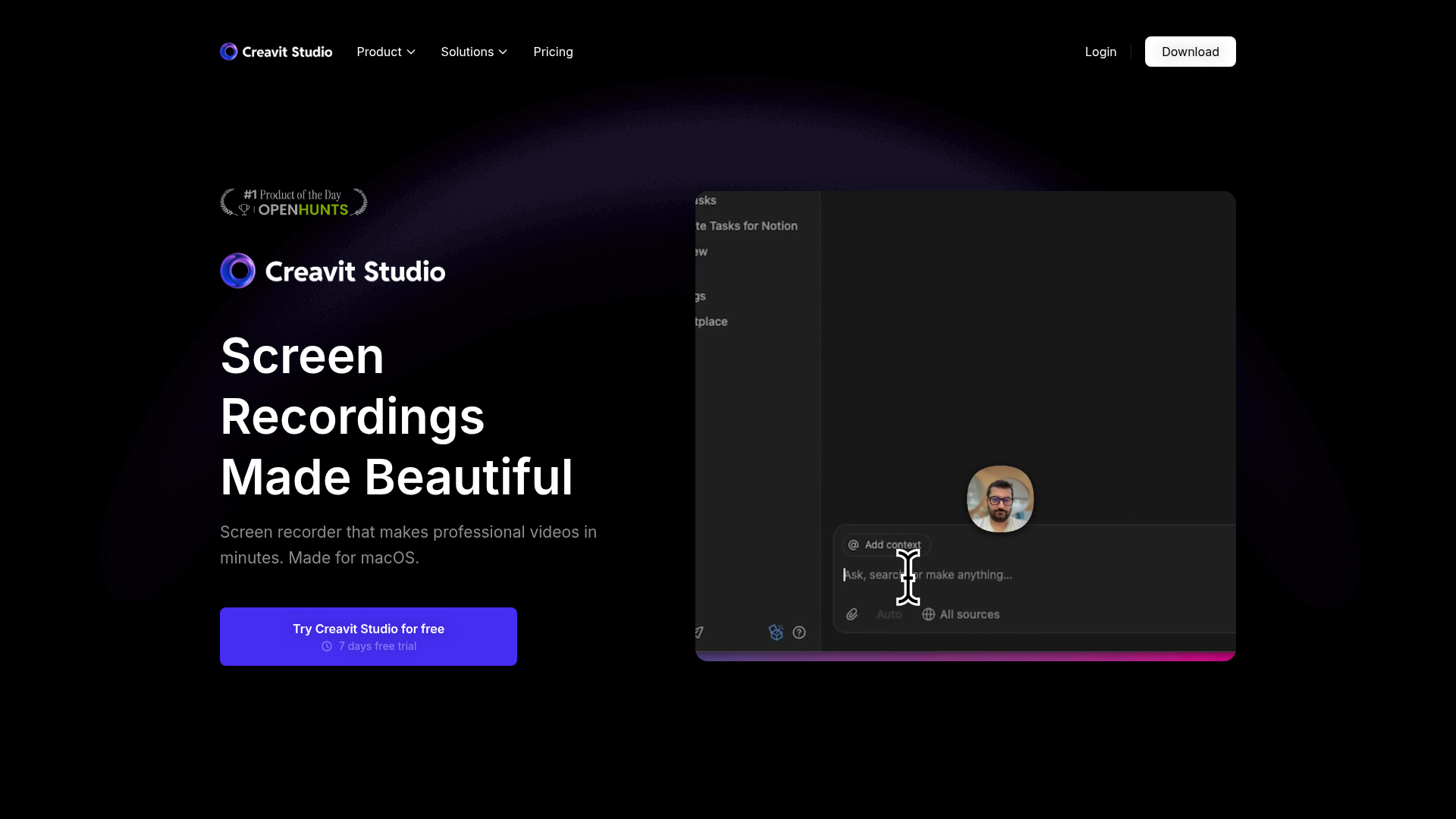Toggle the All sources setting
Viewport: 1456px width, 819px height.
coord(969,614)
